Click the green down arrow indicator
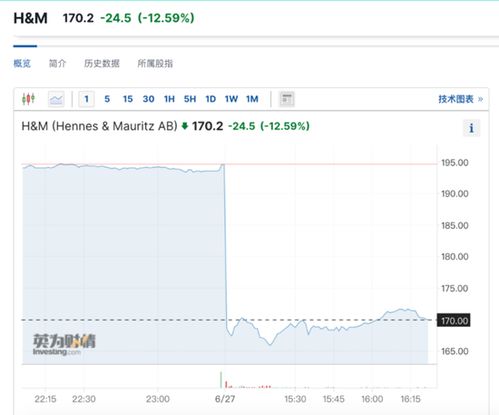 click(185, 126)
